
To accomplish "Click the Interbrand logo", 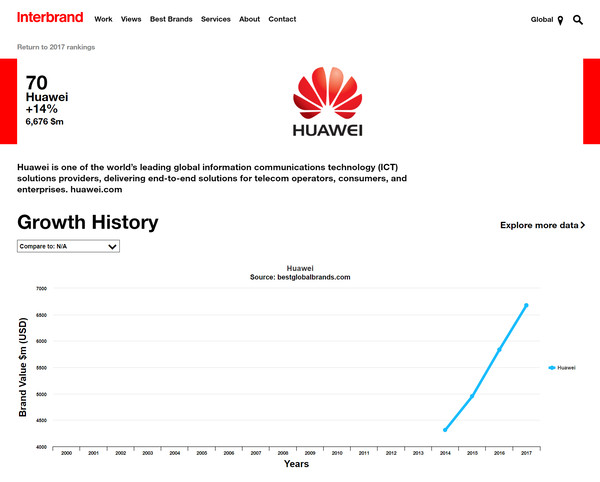I will pyautogui.click(x=50, y=17).
